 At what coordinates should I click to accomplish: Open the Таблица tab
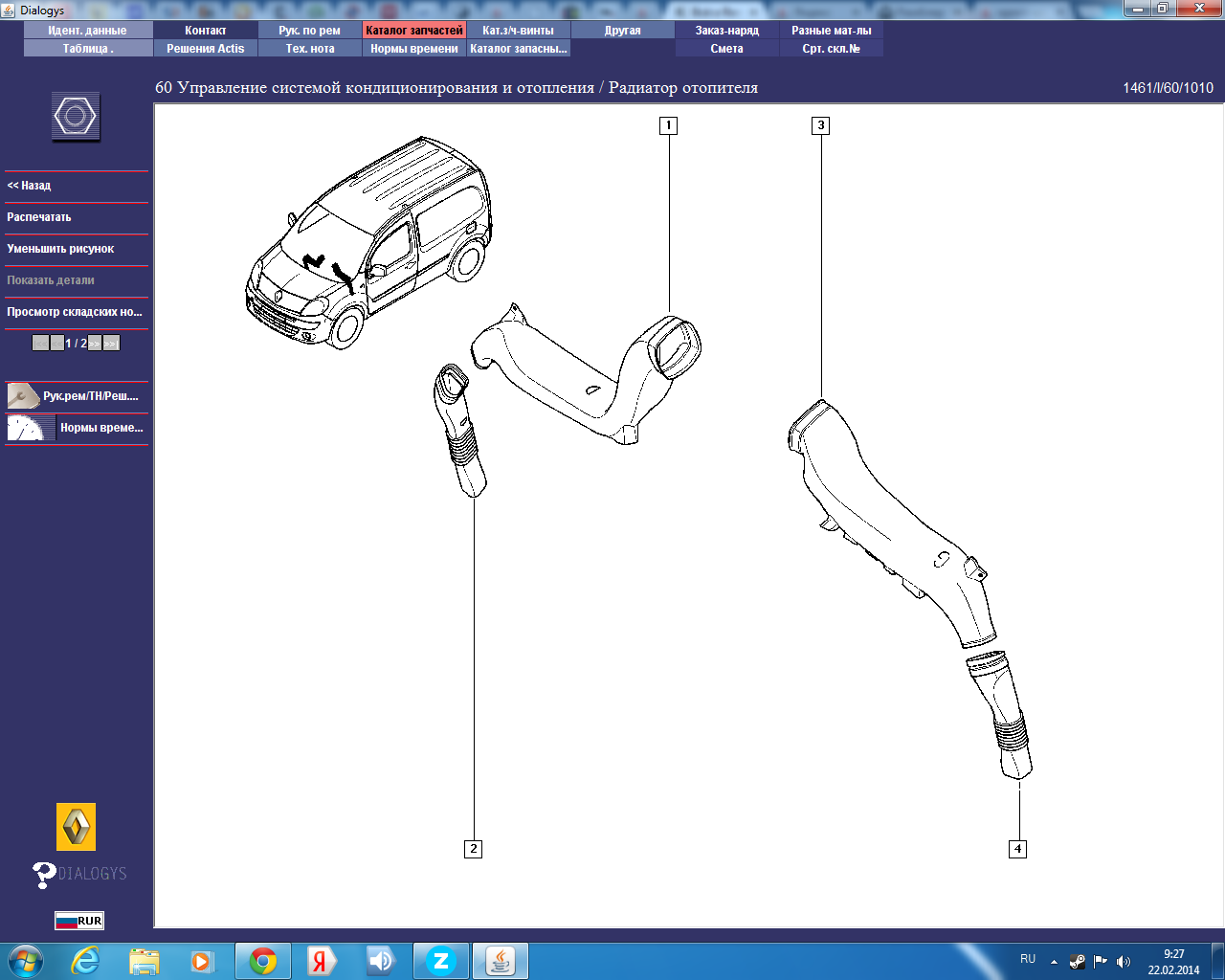pos(88,49)
